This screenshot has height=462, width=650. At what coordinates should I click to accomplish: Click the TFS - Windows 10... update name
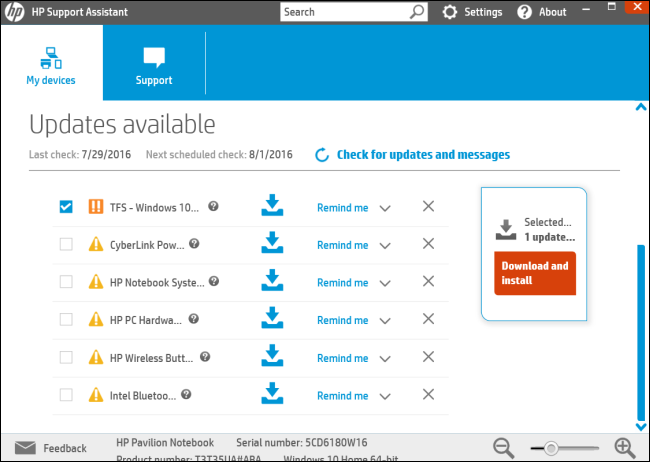tap(154, 207)
